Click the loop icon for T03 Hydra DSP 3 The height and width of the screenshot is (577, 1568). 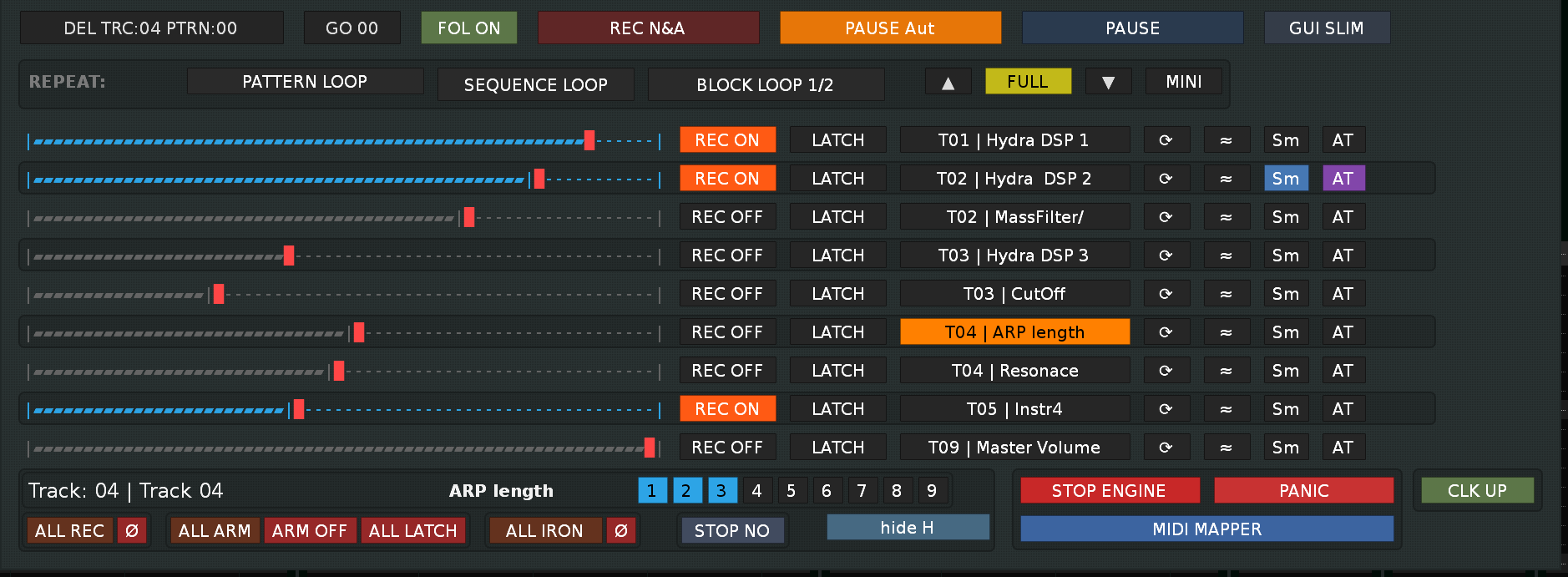[1166, 256]
